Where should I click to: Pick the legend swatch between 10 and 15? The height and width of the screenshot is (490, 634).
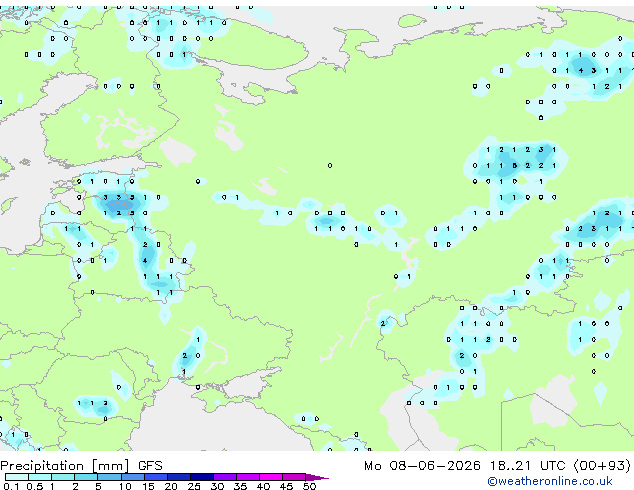(x=132, y=477)
